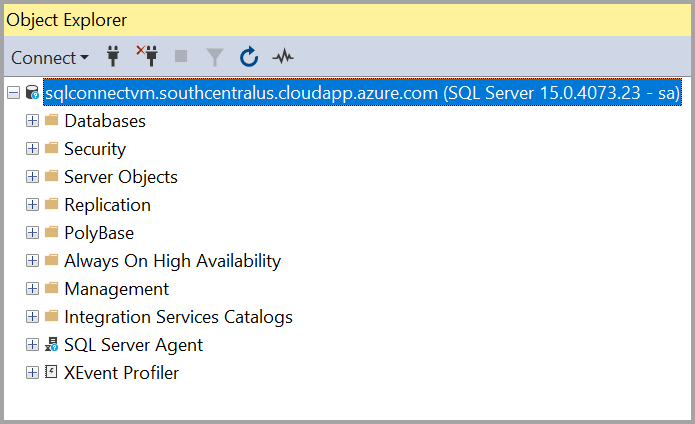Open the Activity Monitor icon
This screenshot has height=424, width=695.
point(282,57)
